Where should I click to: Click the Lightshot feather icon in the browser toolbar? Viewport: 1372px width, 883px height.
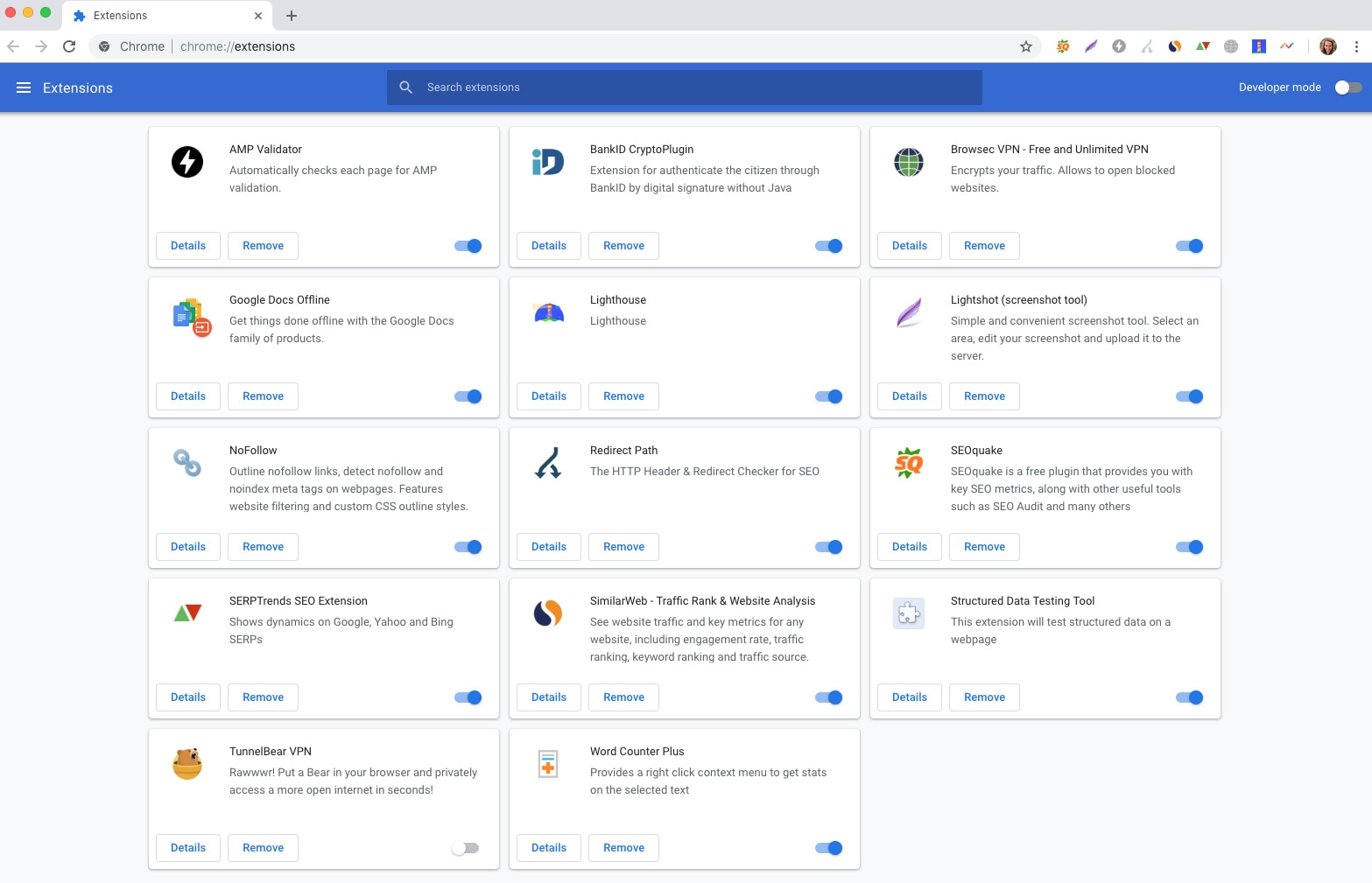tap(1091, 46)
